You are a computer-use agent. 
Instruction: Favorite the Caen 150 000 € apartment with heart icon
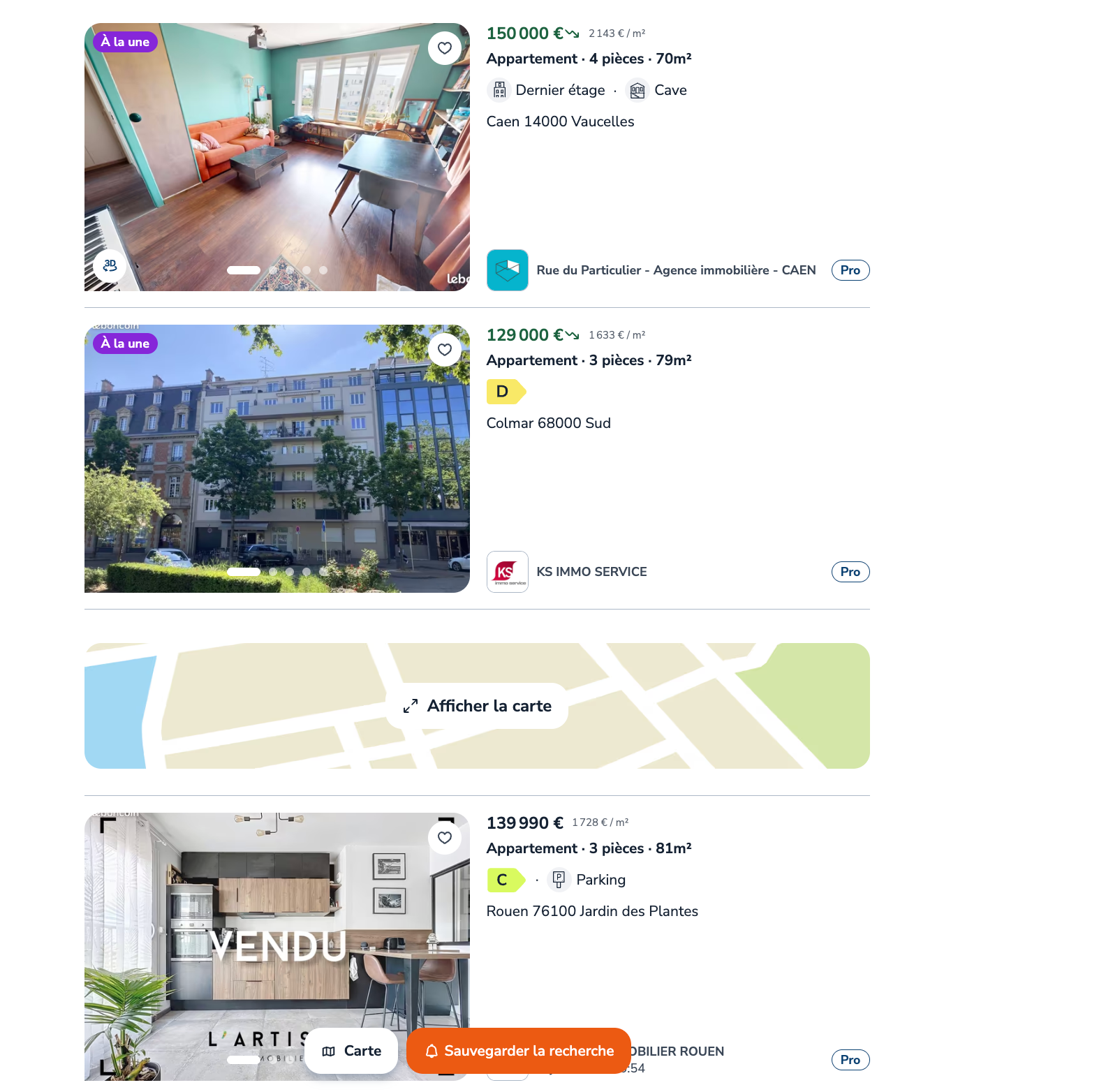pyautogui.click(x=445, y=48)
